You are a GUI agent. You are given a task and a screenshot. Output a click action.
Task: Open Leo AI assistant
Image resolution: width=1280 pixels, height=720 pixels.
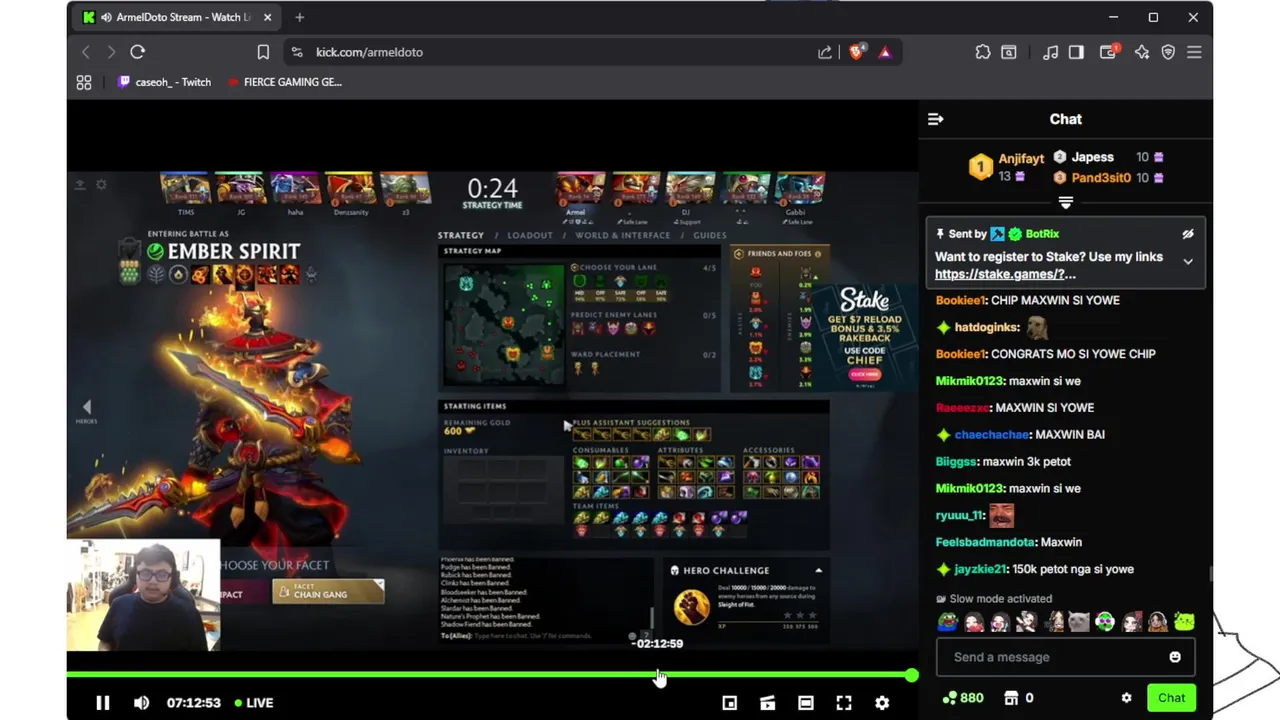(1142, 52)
